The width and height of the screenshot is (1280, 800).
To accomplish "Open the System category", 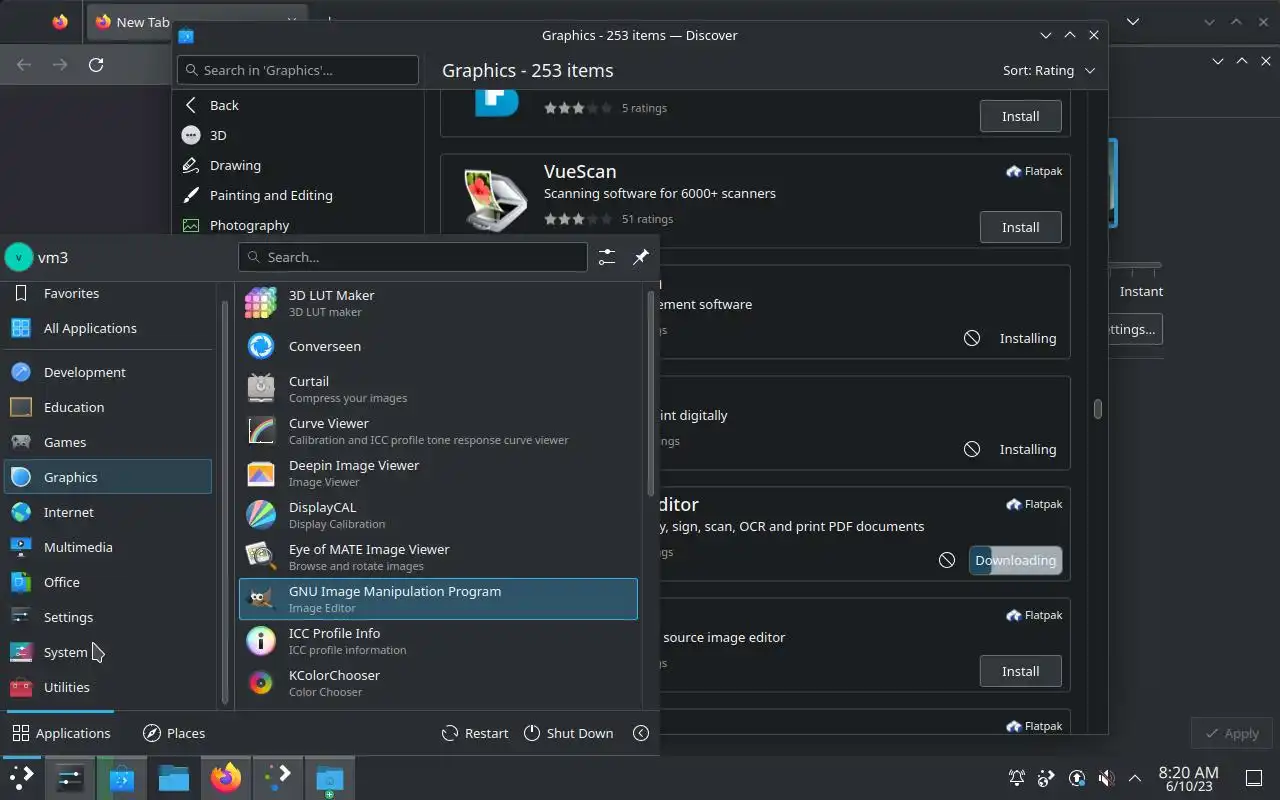I will (108, 652).
